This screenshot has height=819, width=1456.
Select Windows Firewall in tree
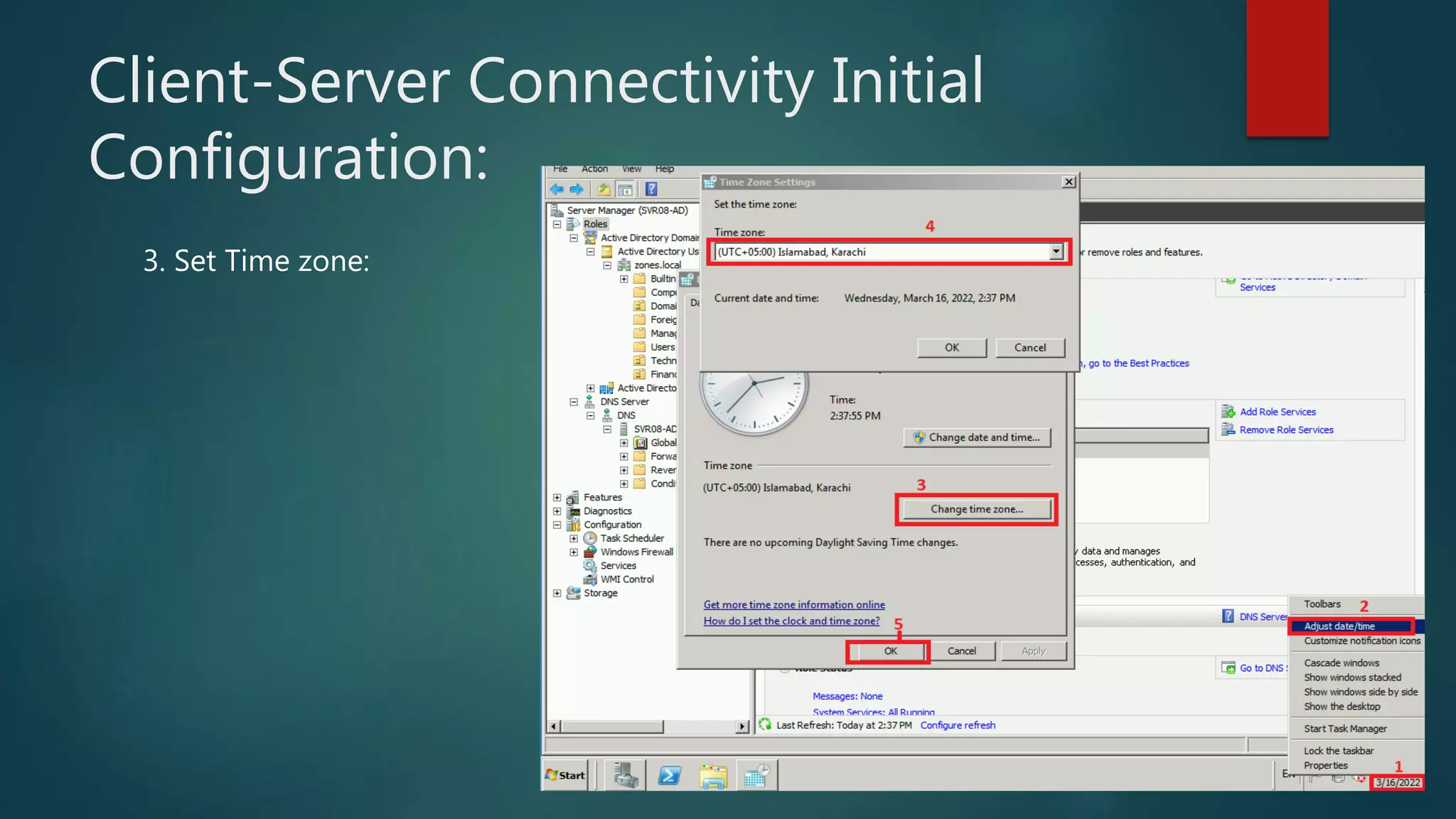click(x=636, y=552)
